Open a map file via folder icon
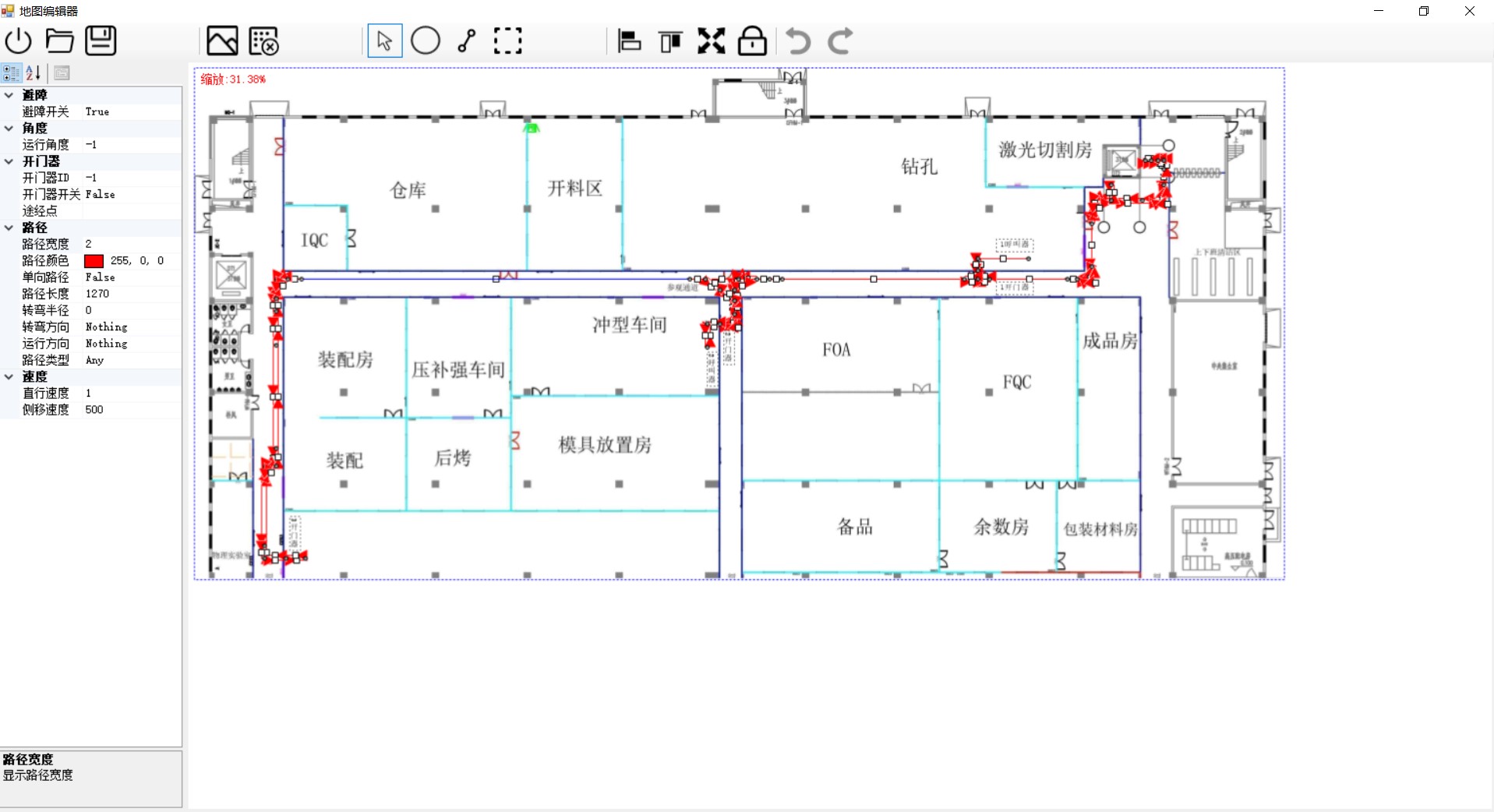The width and height of the screenshot is (1494, 812). [59, 41]
